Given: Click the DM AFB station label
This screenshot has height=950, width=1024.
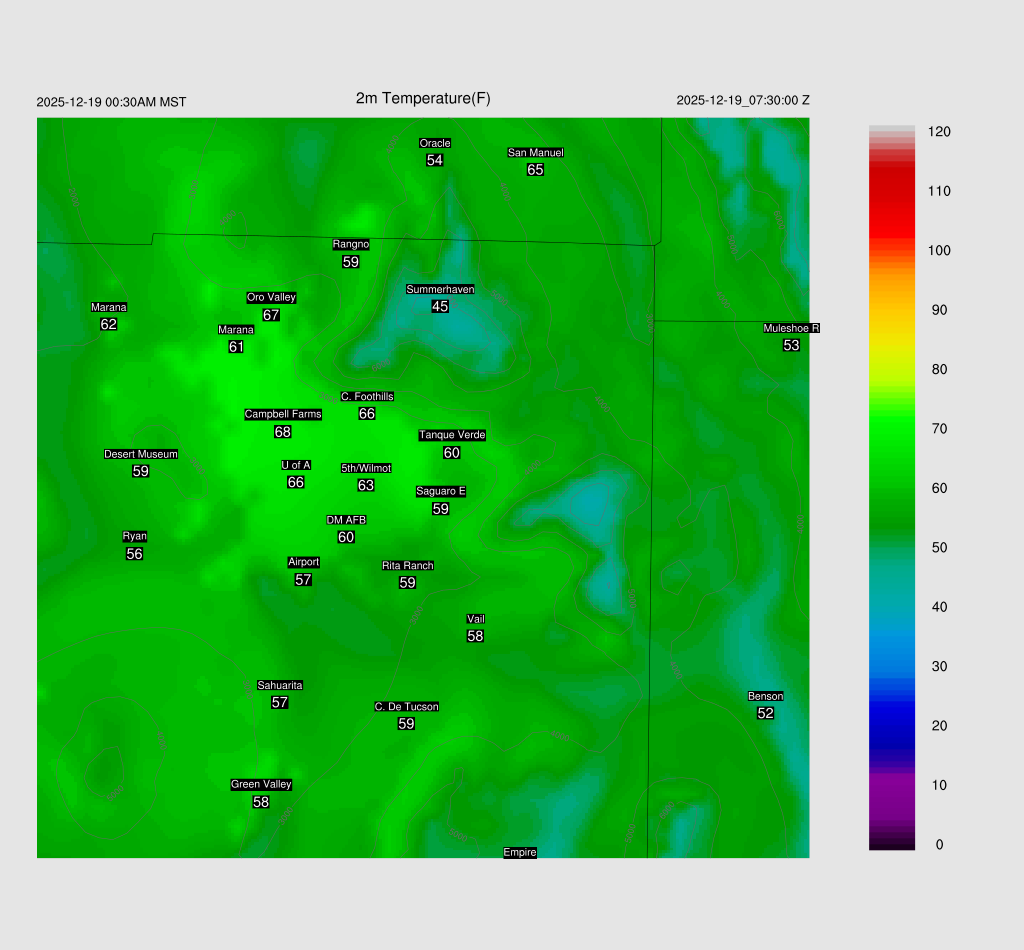Looking at the screenshot, I should [x=346, y=520].
